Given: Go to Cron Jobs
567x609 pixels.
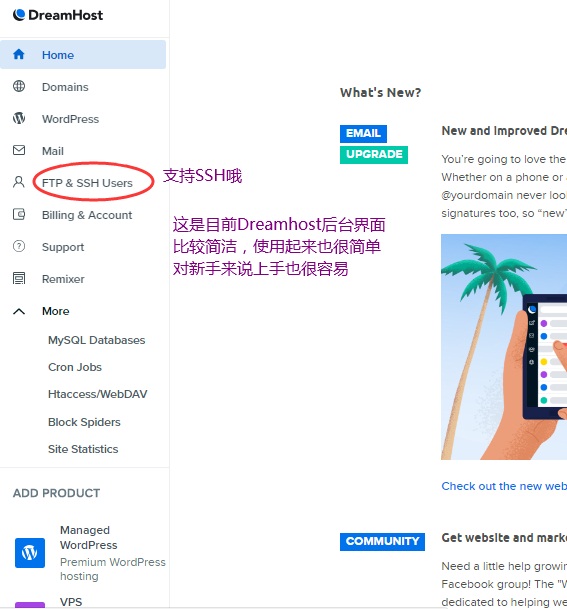Looking at the screenshot, I should (75, 367).
